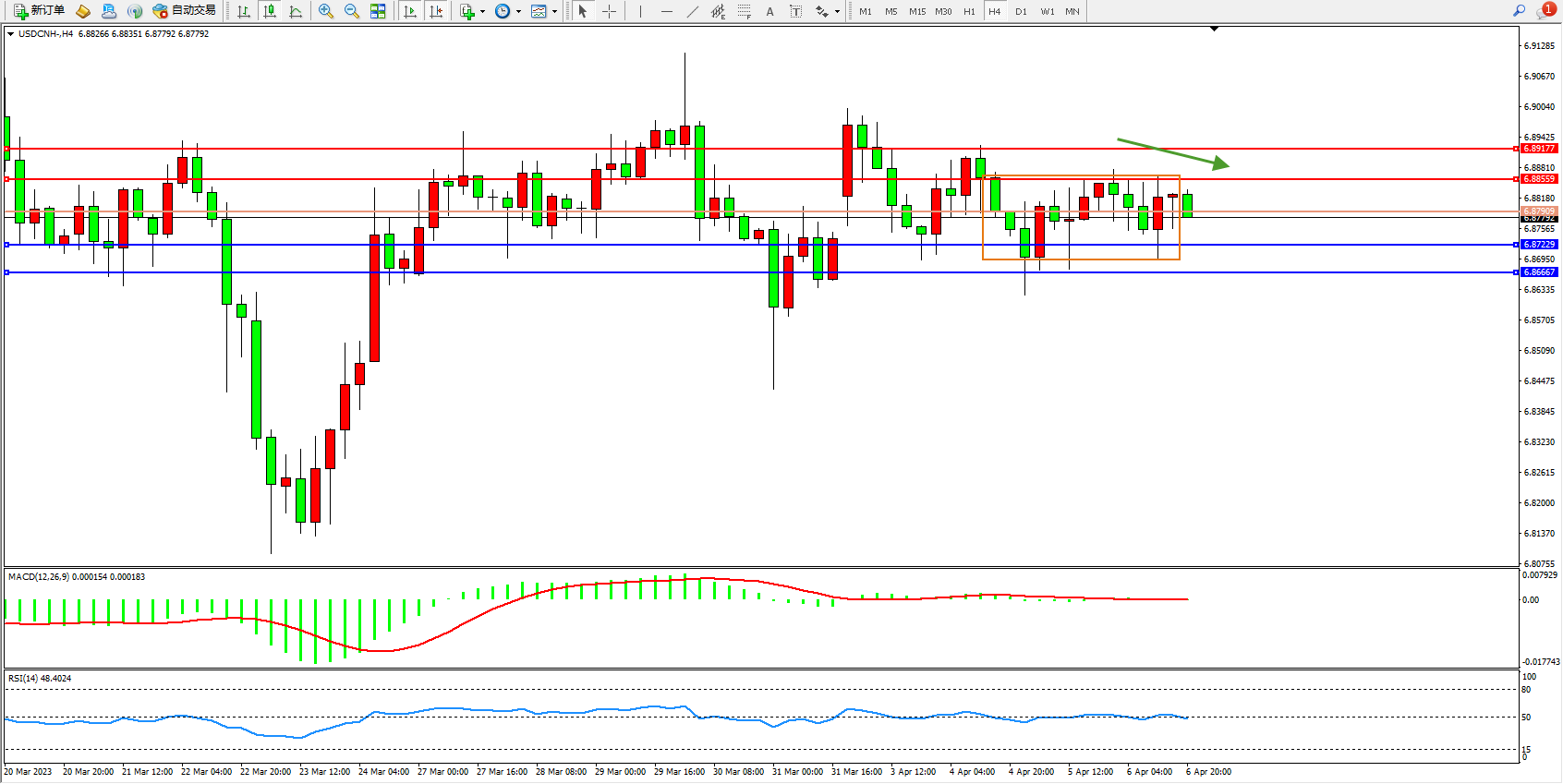Select the candlestick chart mode
The height and width of the screenshot is (784, 1563).
click(270, 11)
